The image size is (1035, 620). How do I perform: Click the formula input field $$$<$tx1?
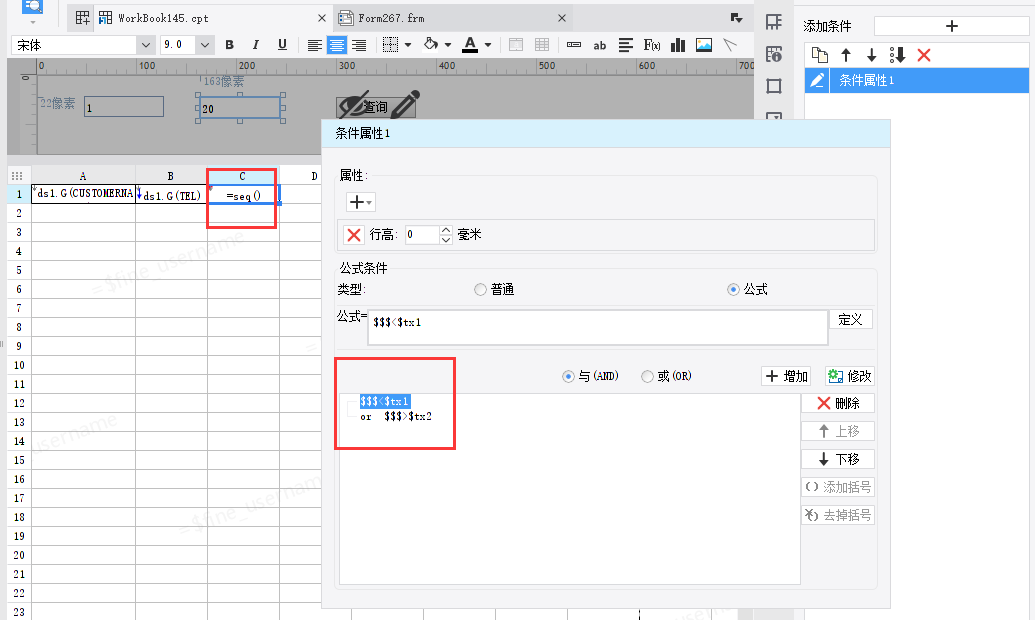point(597,327)
